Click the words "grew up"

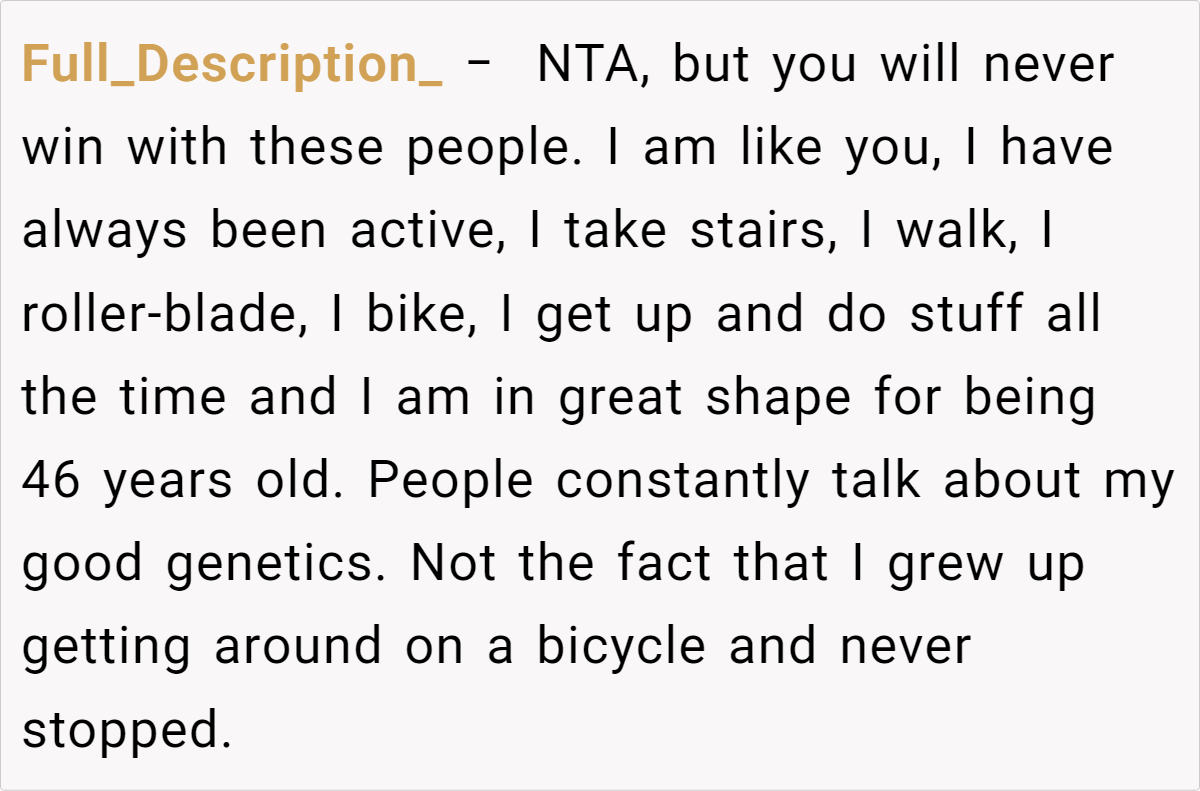coord(986,564)
